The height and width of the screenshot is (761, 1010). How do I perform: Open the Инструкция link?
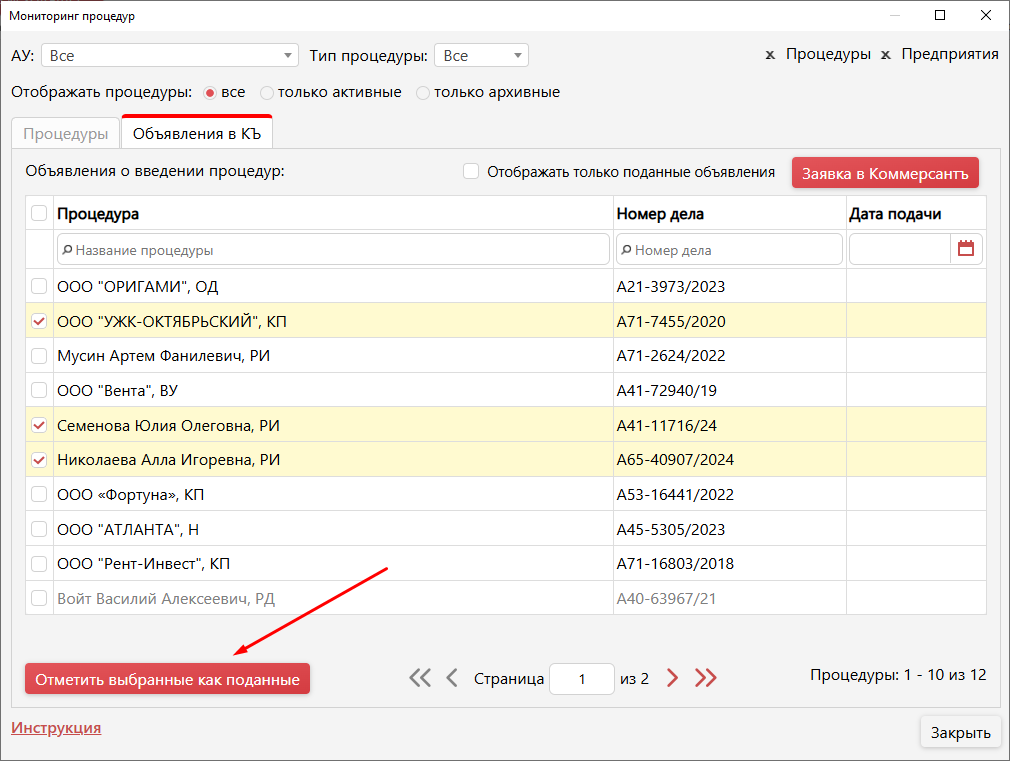pyautogui.click(x=56, y=727)
